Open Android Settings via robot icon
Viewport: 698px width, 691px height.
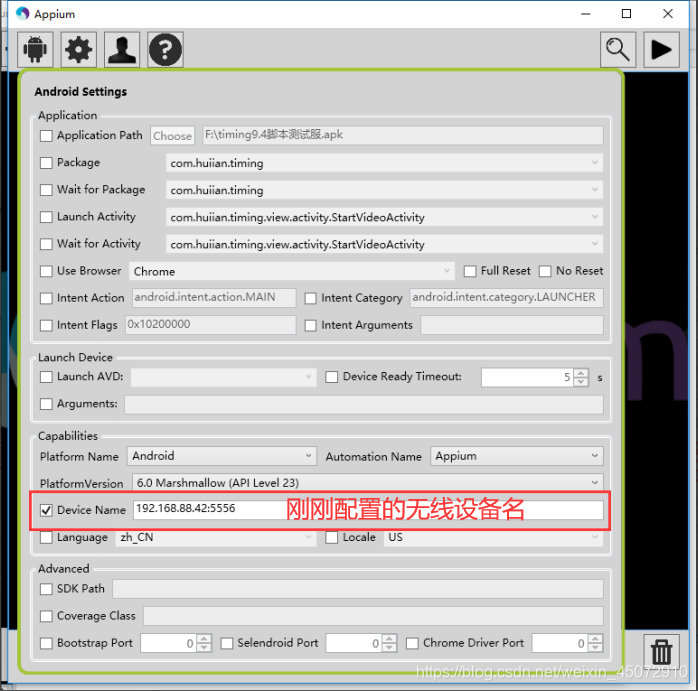(x=35, y=49)
